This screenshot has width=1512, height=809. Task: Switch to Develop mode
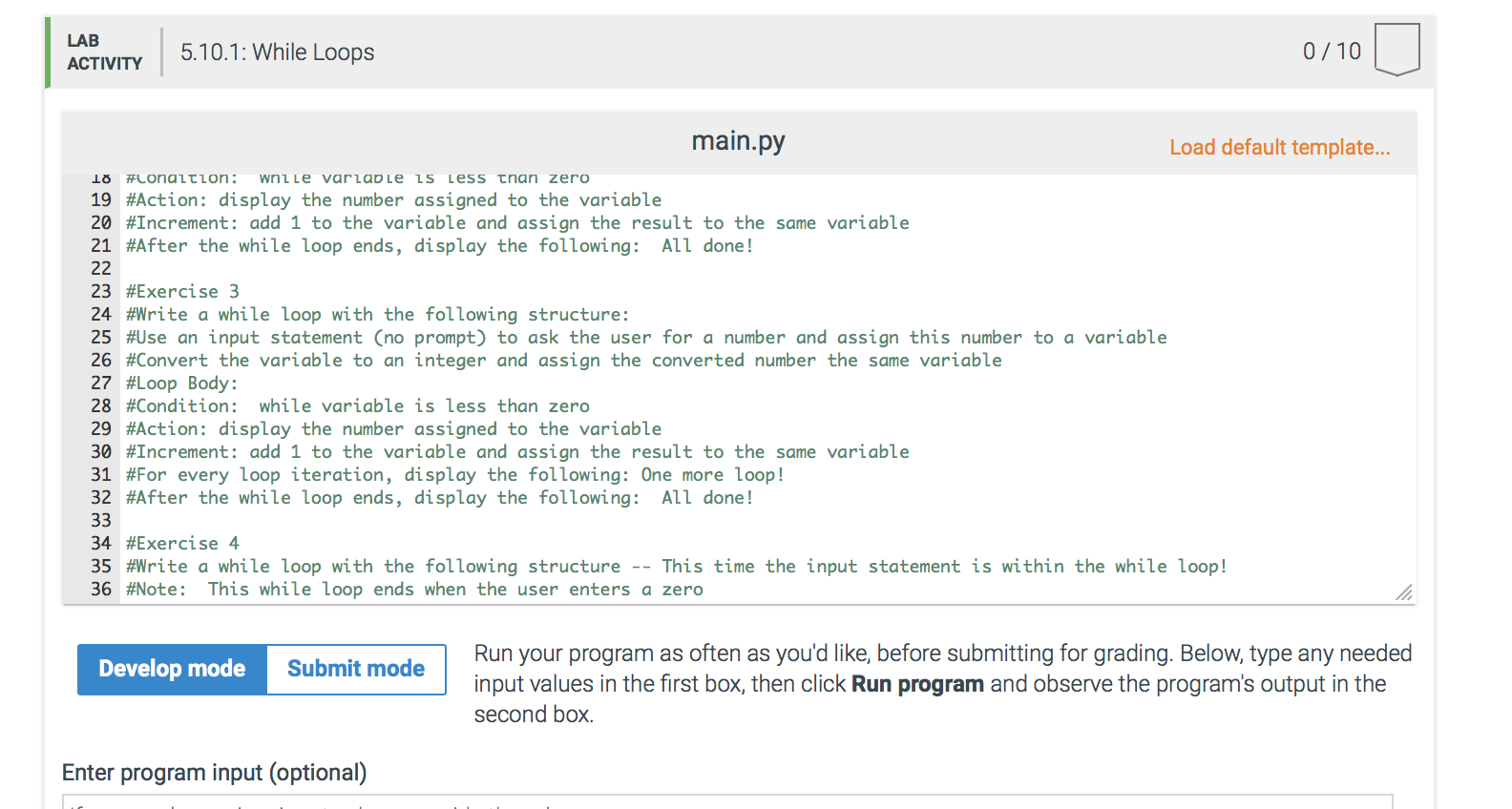click(x=171, y=669)
